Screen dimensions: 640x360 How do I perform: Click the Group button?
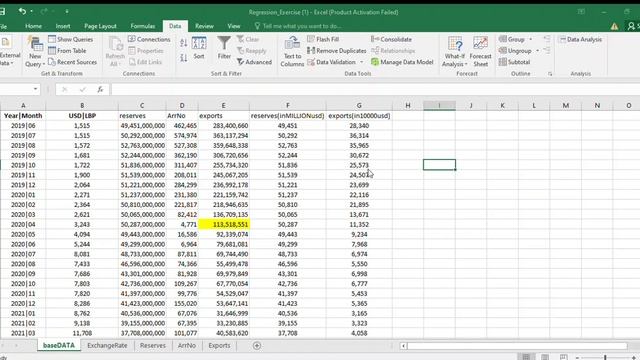512,39
